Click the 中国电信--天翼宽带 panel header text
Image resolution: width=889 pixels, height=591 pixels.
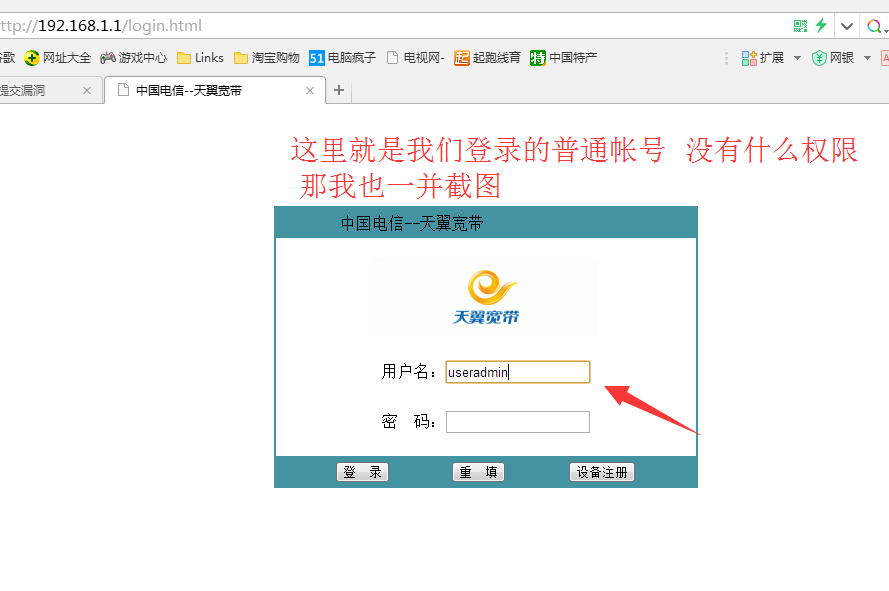412,223
